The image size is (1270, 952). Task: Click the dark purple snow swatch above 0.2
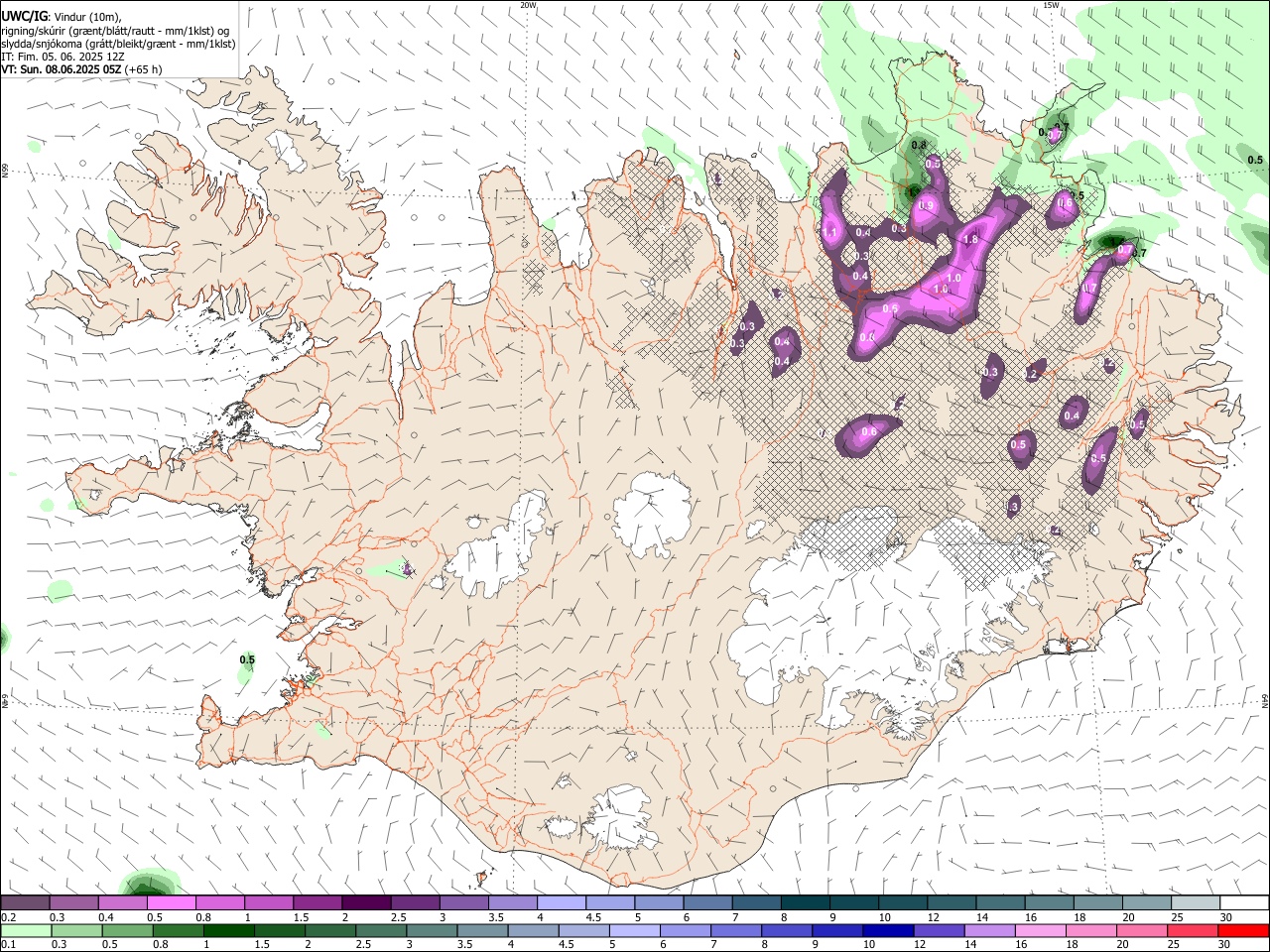[x=25, y=903]
